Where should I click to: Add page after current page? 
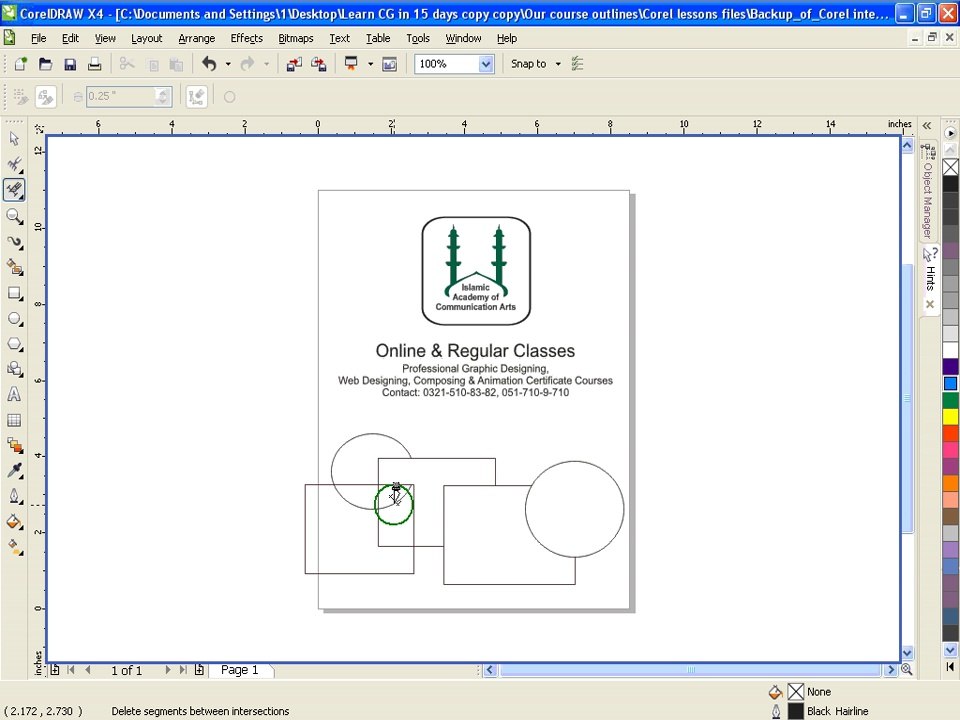tap(199, 670)
